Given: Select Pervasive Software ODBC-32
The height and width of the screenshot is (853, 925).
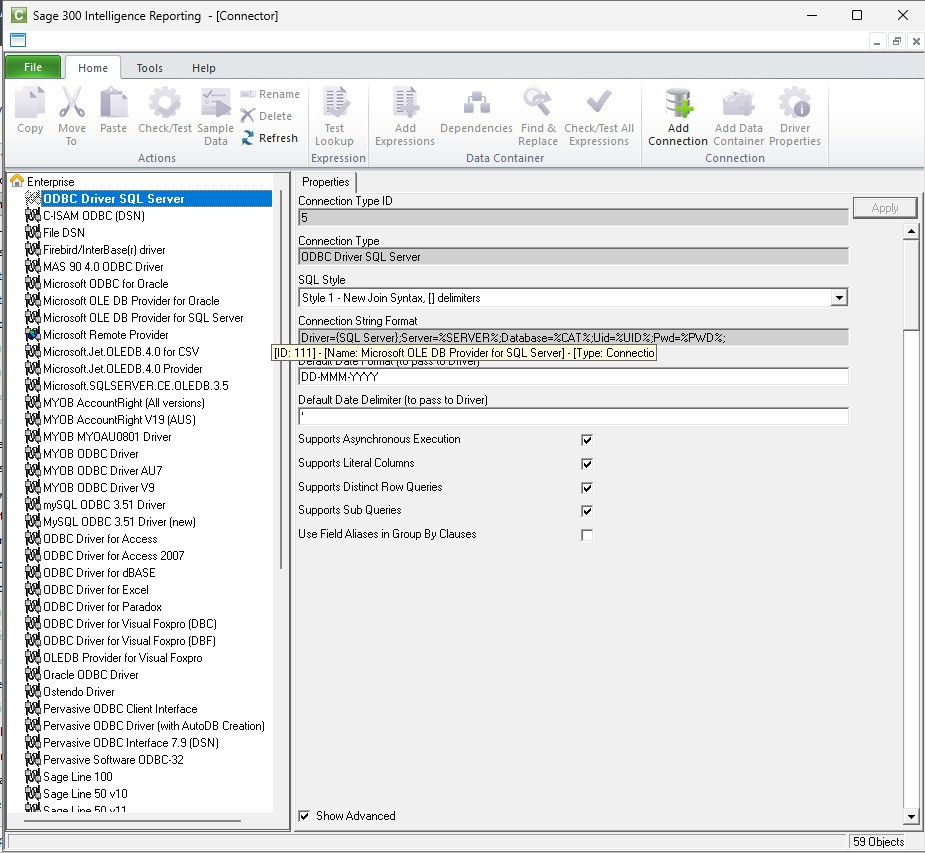Looking at the screenshot, I should (113, 760).
